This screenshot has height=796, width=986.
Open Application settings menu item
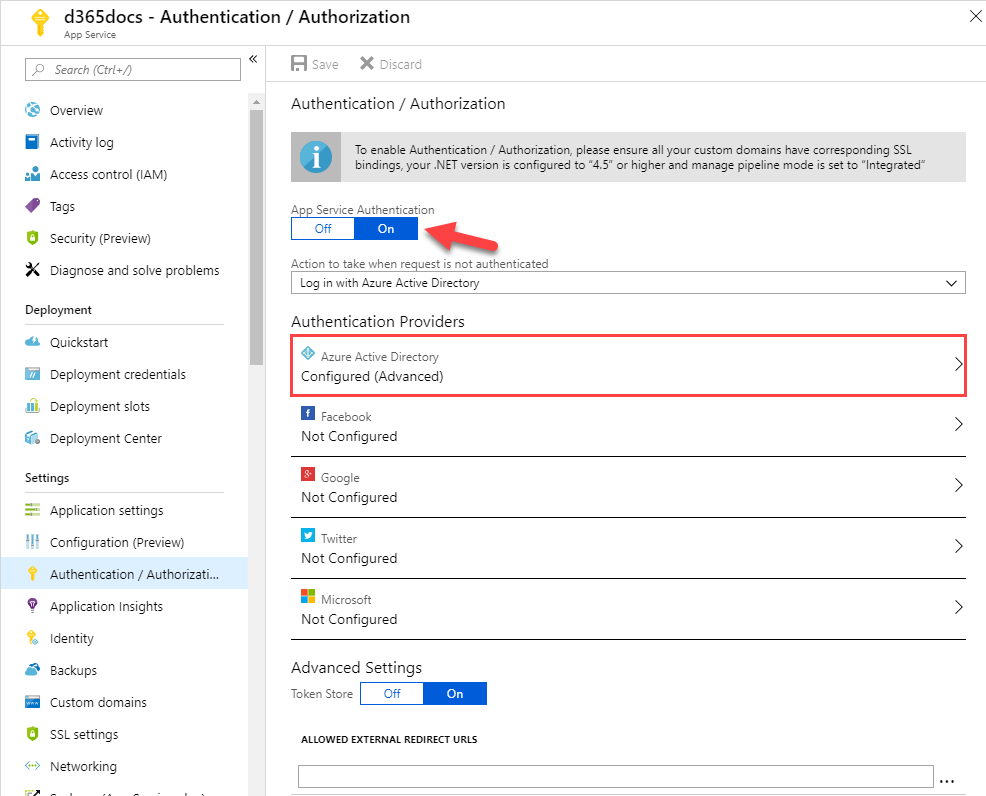click(106, 510)
